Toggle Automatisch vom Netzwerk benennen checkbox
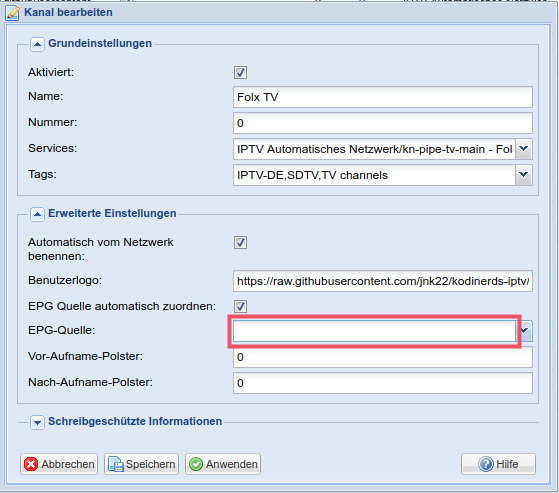This screenshot has width=559, height=493. tap(240, 242)
